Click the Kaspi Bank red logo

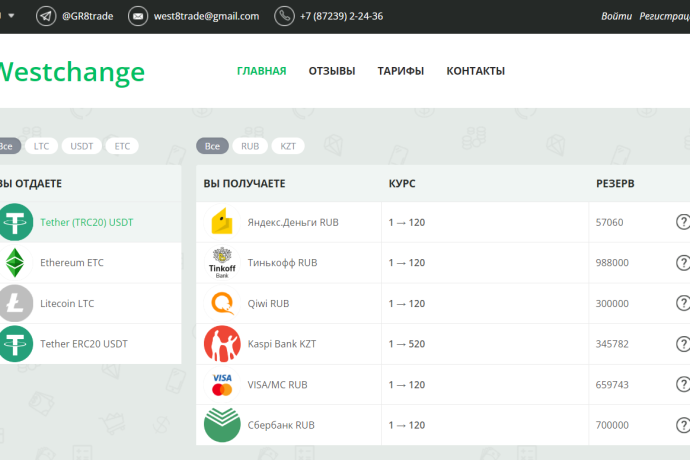coord(222,344)
